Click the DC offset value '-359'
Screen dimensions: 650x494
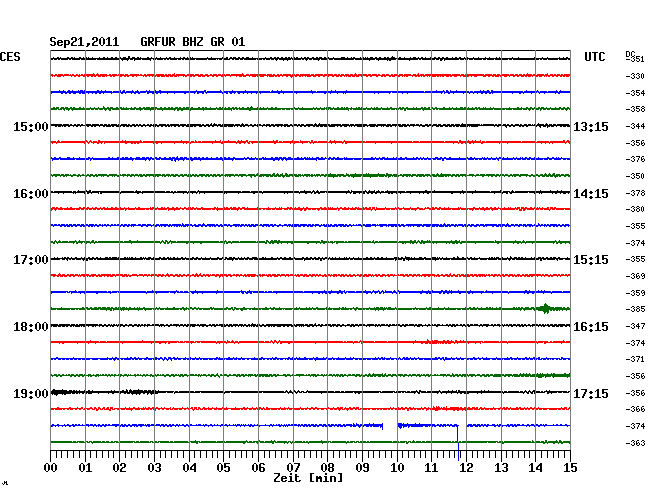pyautogui.click(x=635, y=293)
